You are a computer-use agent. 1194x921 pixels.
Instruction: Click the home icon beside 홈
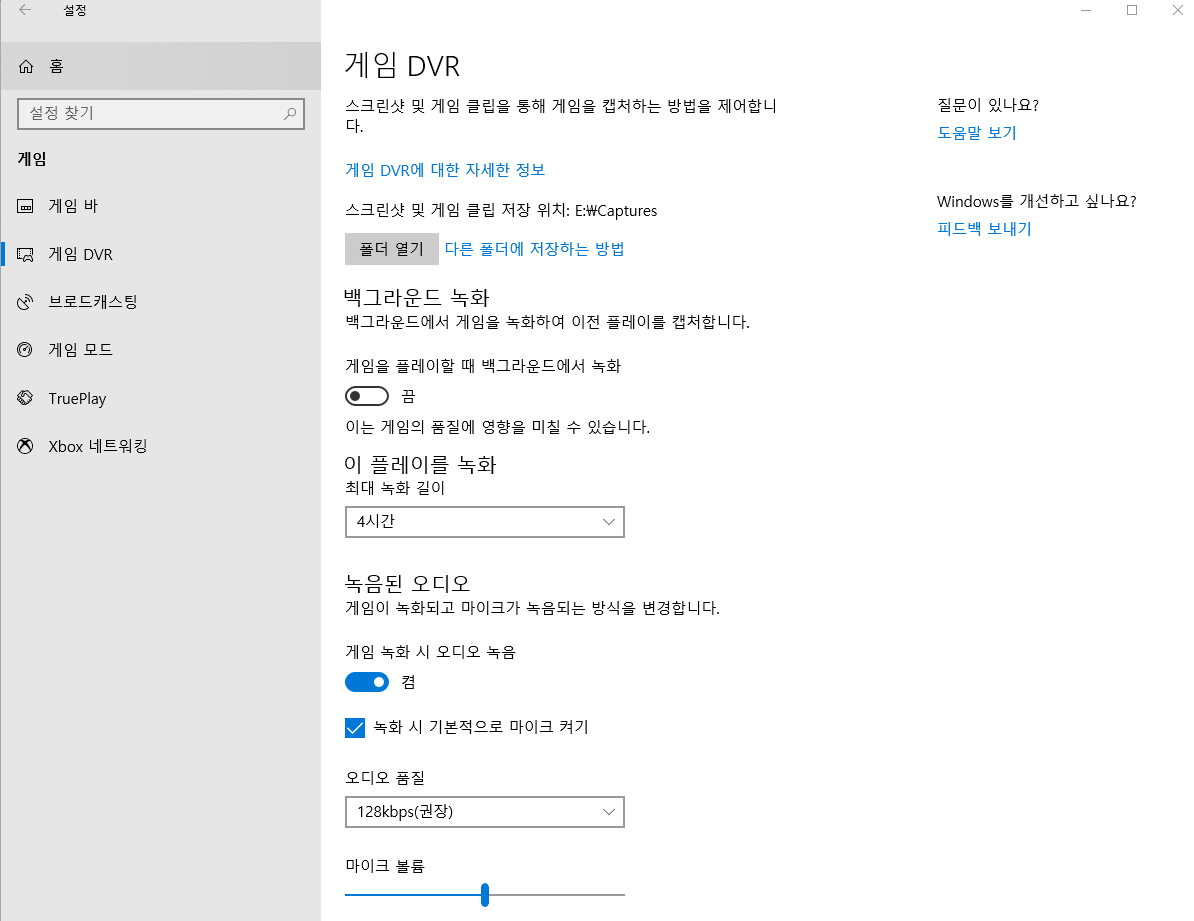26,66
